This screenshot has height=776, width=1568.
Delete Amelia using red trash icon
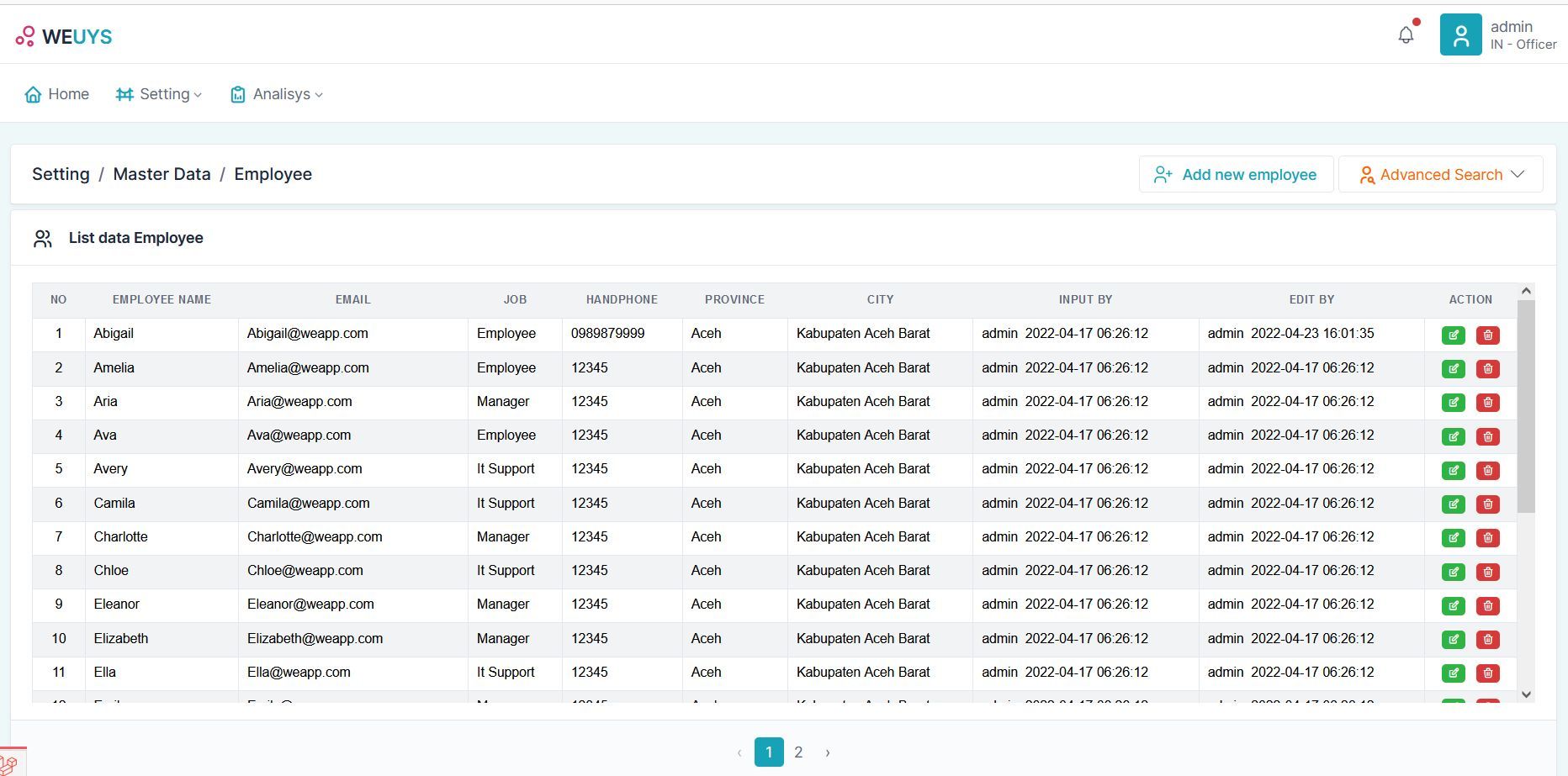pyautogui.click(x=1487, y=368)
